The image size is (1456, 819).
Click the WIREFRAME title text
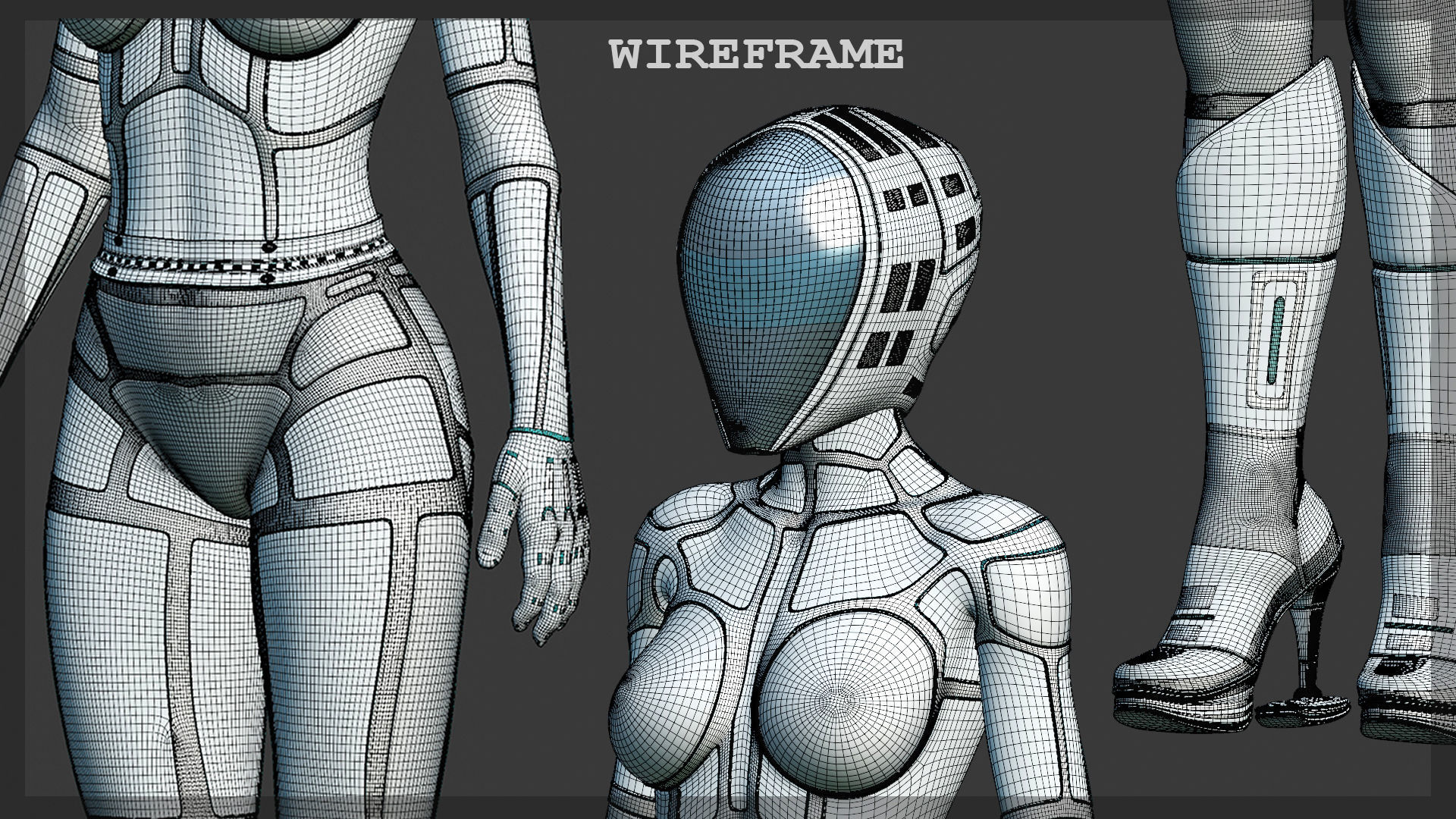click(757, 55)
